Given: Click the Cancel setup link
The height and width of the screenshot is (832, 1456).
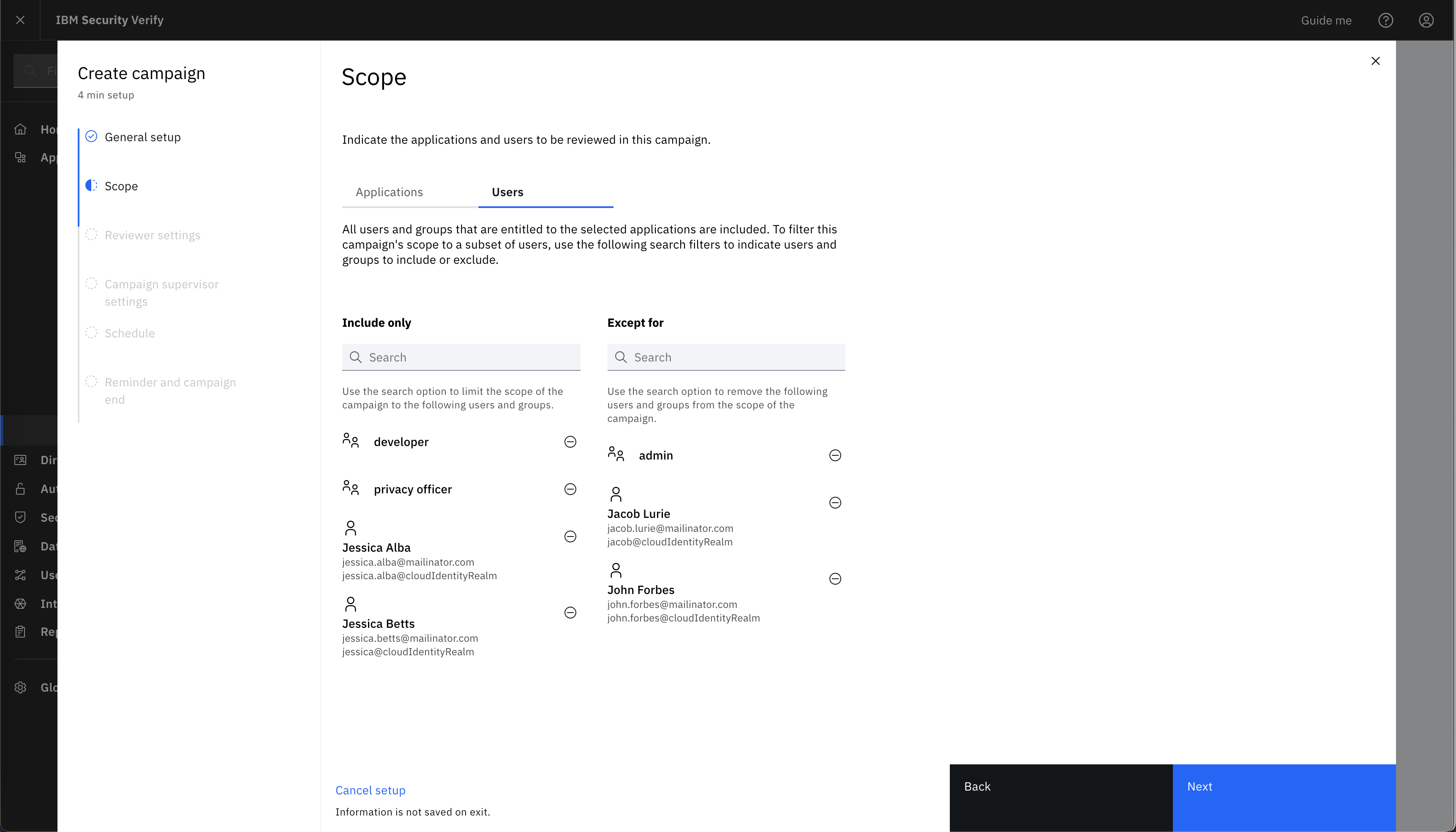Looking at the screenshot, I should tap(370, 790).
